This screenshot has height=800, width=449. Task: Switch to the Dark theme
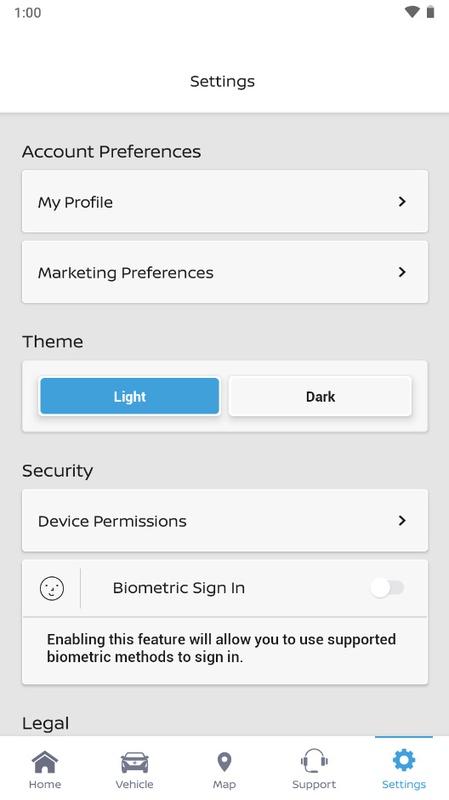pos(320,396)
